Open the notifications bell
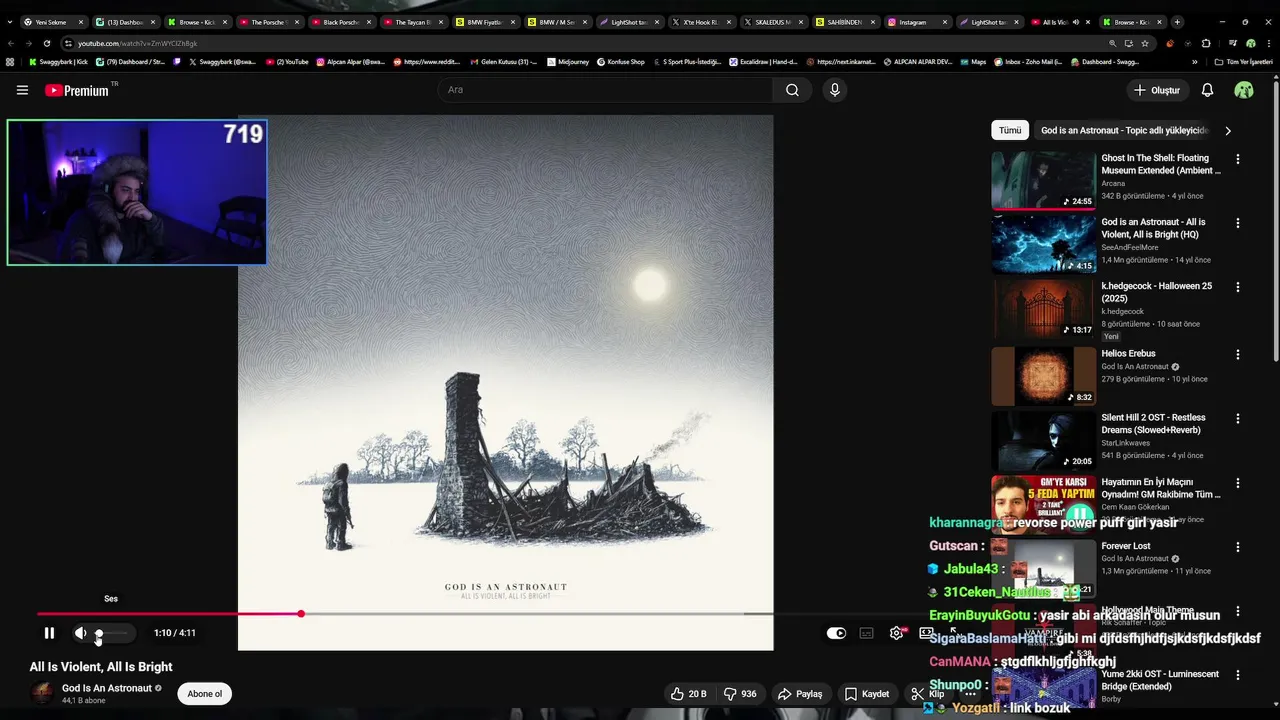1280x720 pixels. [x=1207, y=90]
